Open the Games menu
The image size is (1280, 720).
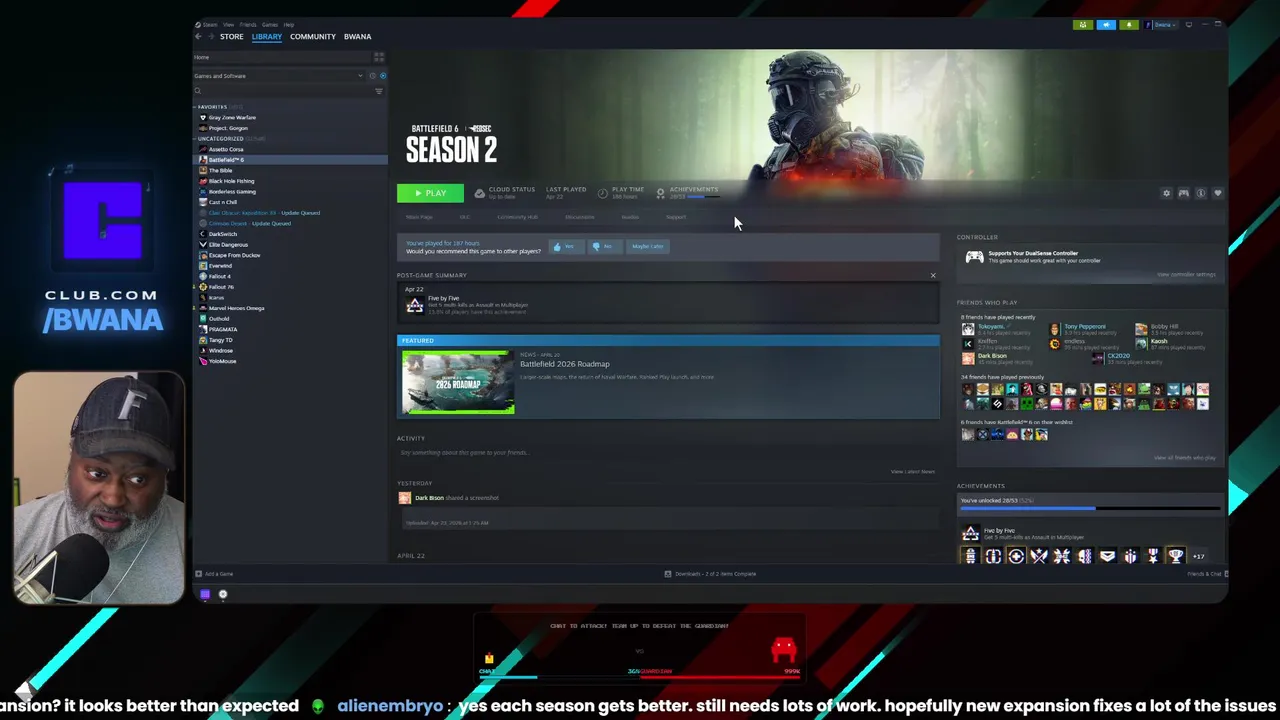(x=270, y=24)
